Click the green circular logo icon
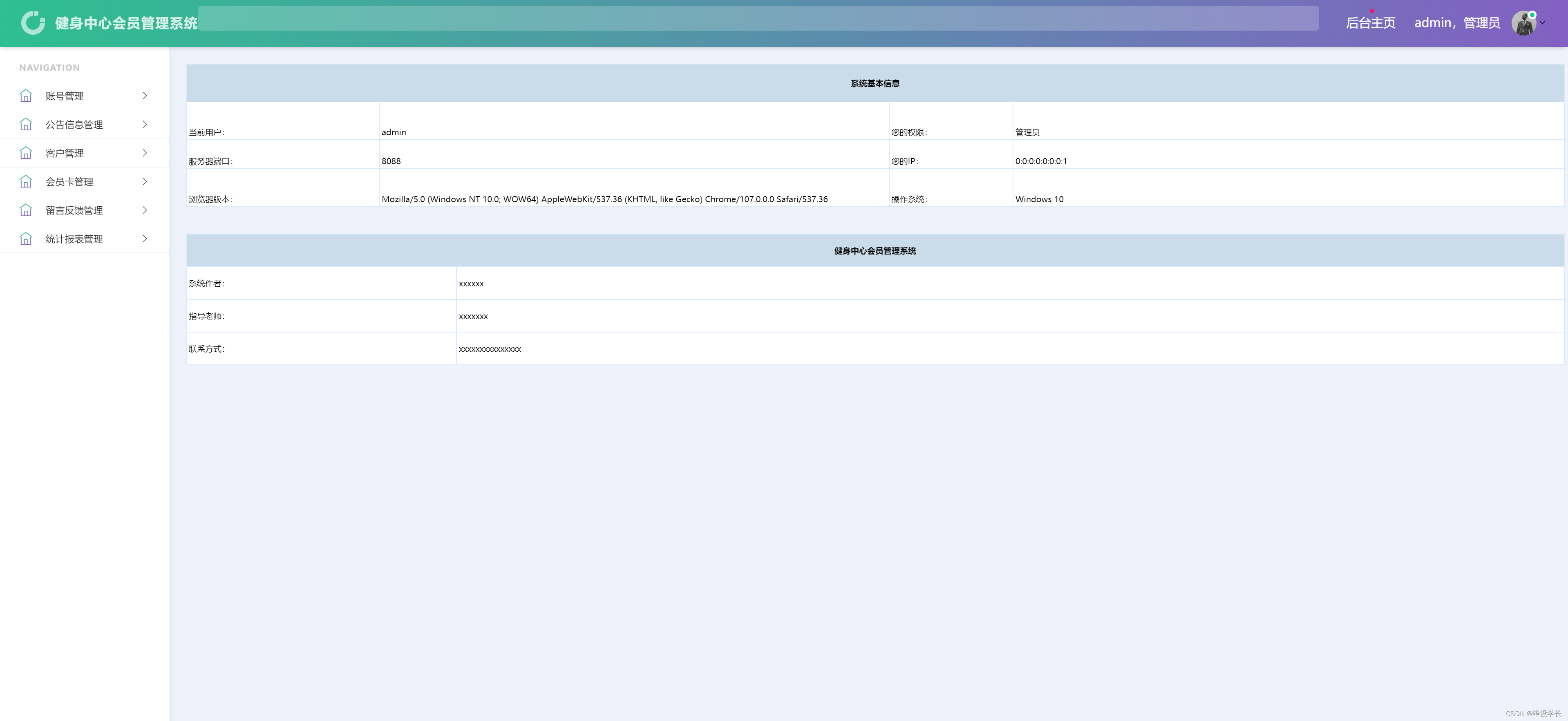 33,23
